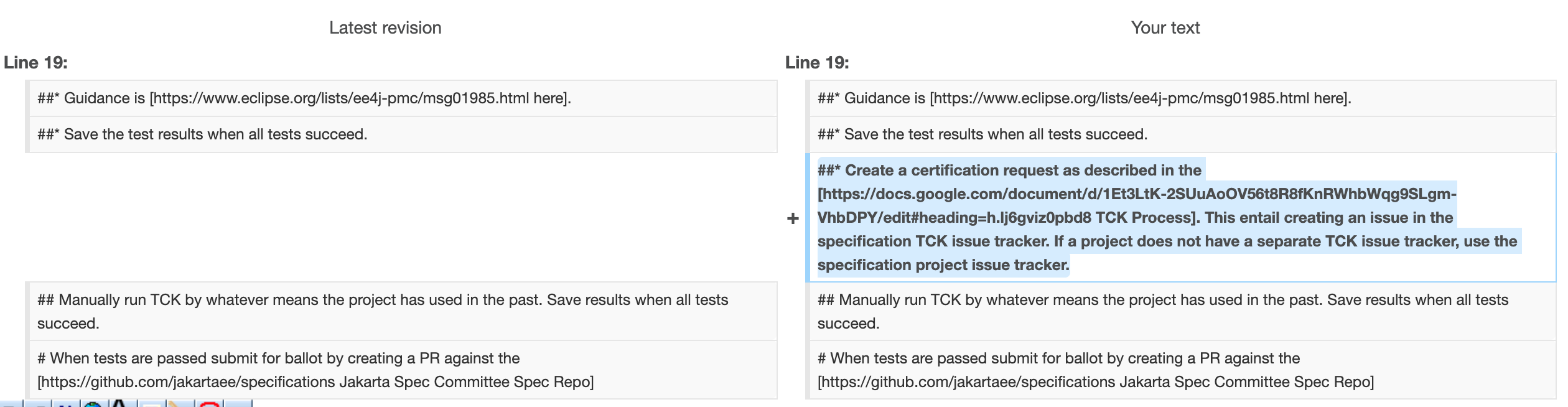This screenshot has width=1568, height=407.
Task: Click the embedded file image toolbar icon
Action: 151,405
